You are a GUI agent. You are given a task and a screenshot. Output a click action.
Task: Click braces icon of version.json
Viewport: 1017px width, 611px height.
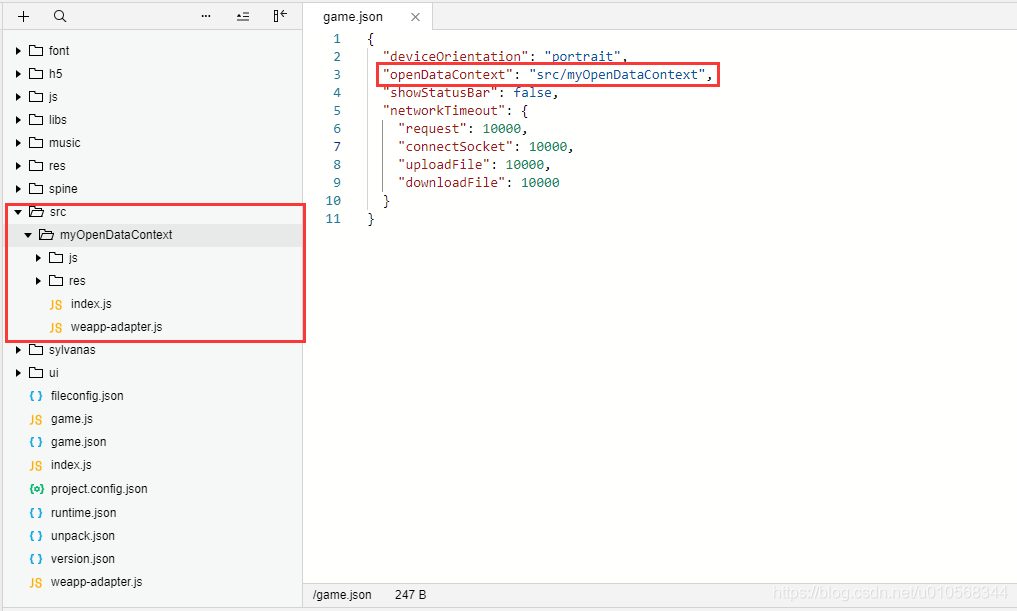pos(36,559)
